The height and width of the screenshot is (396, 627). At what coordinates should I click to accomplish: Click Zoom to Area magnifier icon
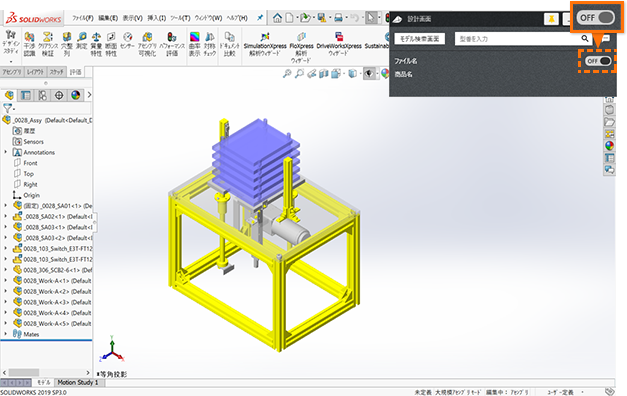299,73
